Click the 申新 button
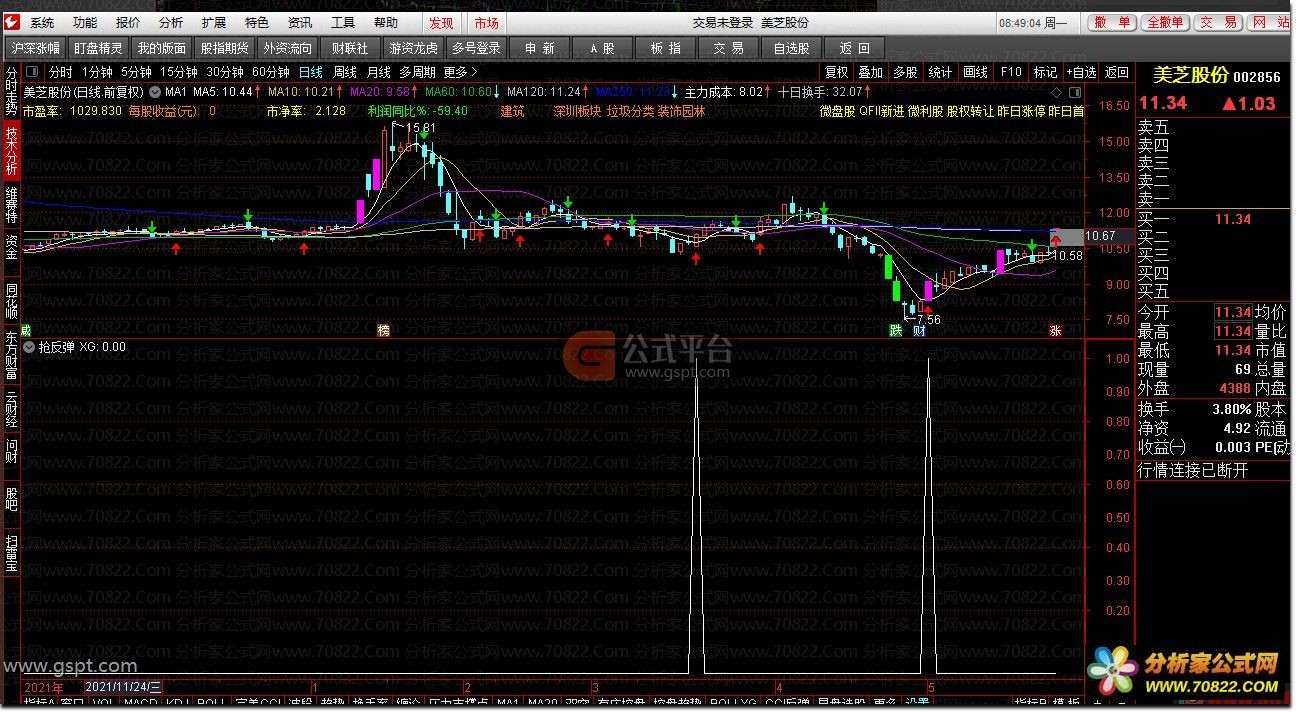Viewport: 1296px width, 712px height. coord(539,47)
